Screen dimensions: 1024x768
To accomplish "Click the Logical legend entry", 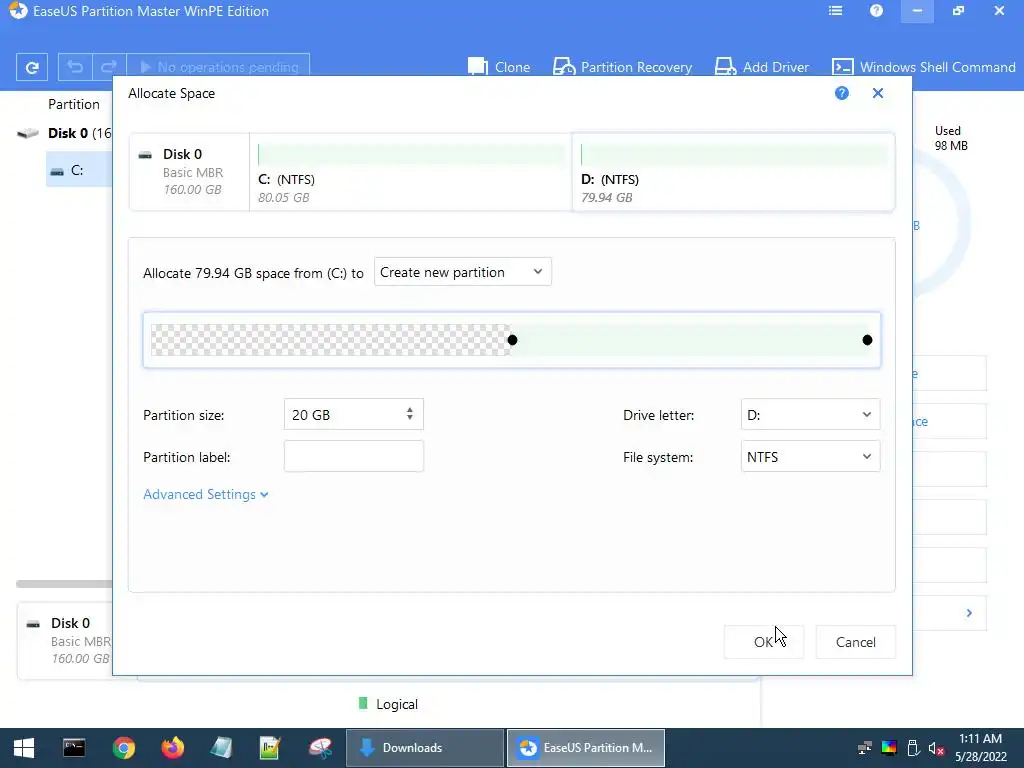I will click(x=389, y=704).
